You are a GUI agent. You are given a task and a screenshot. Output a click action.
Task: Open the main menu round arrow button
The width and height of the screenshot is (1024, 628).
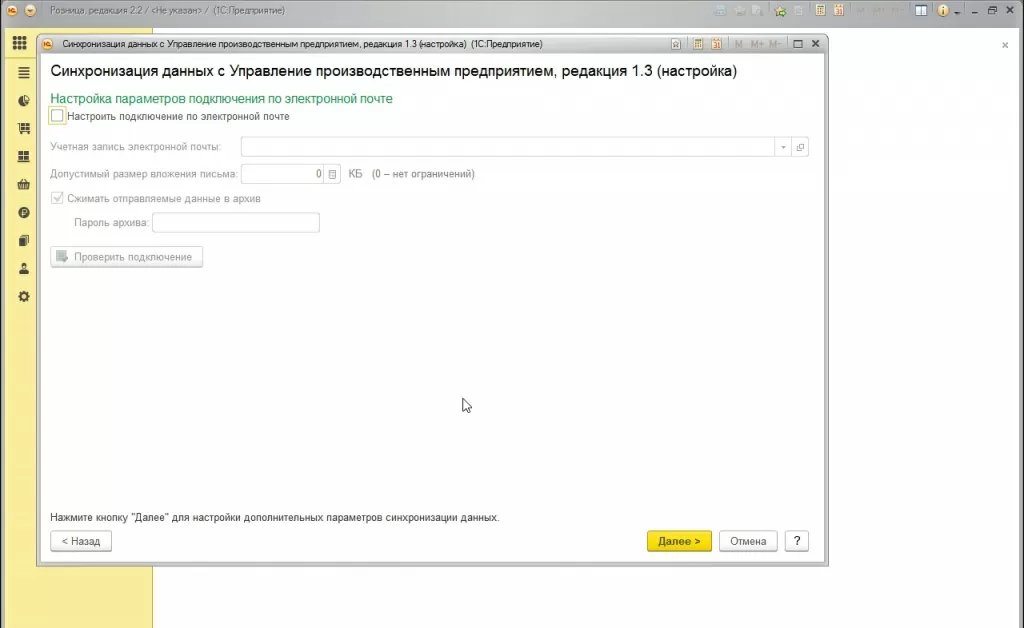click(x=30, y=10)
